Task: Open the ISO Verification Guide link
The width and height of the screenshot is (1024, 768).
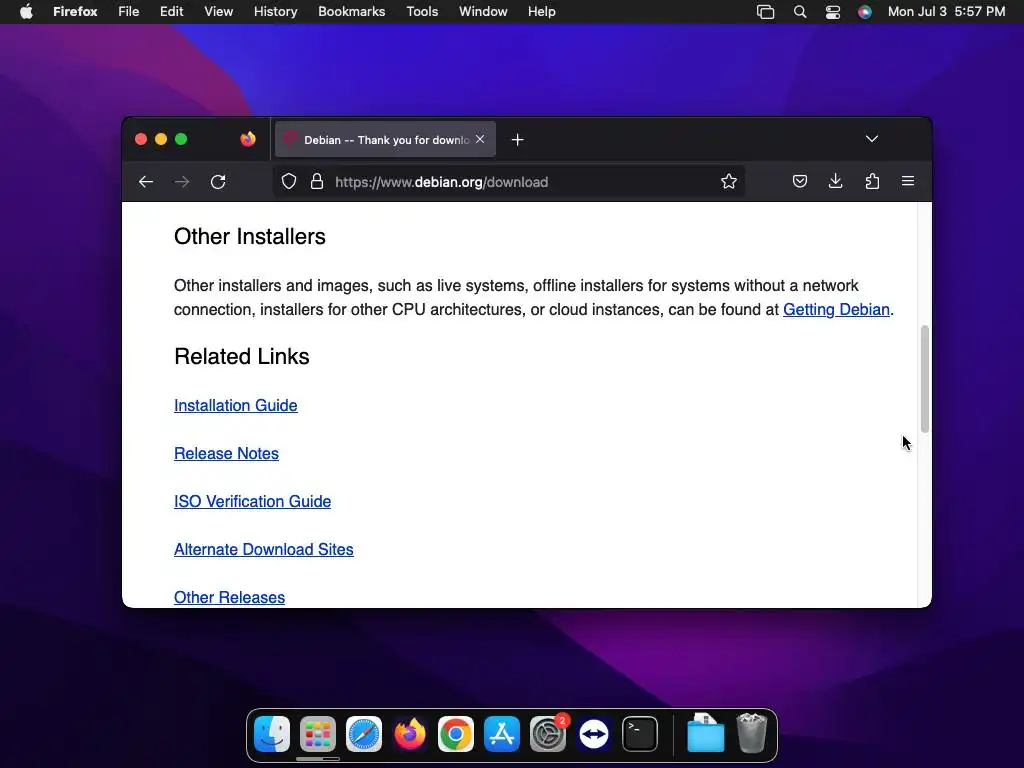Action: (252, 502)
